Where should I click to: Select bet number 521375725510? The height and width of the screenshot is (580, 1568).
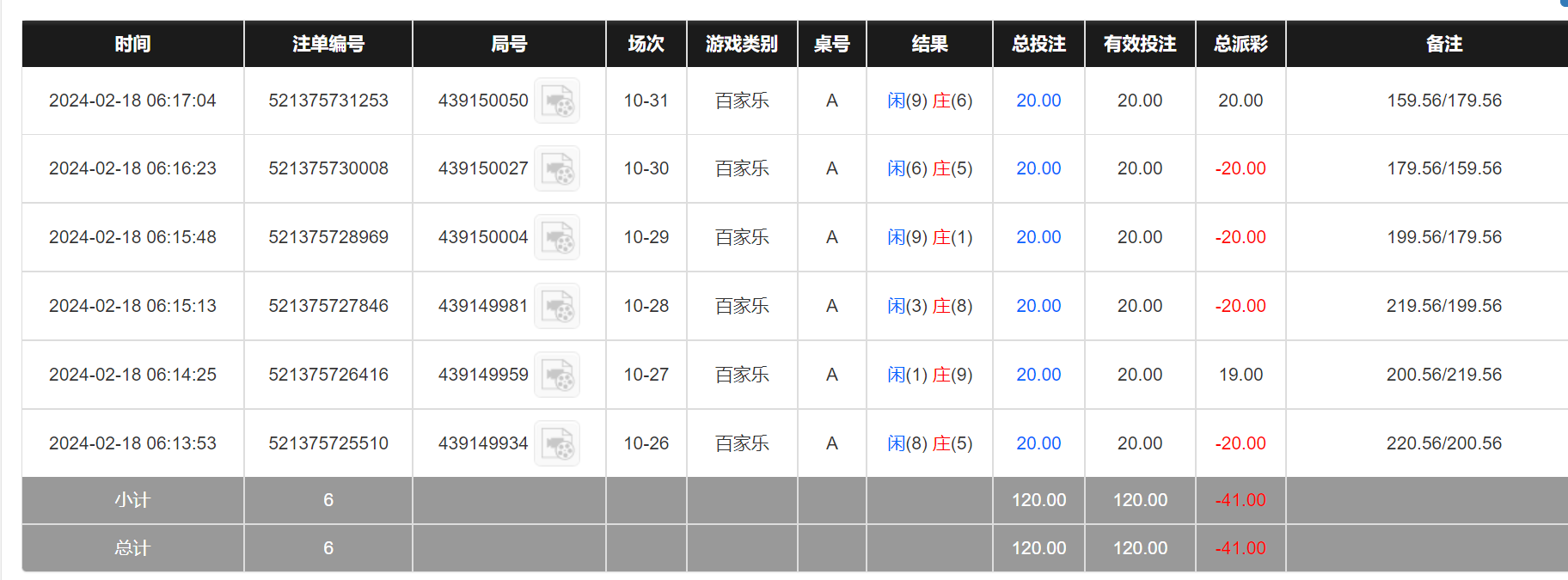pos(328,443)
